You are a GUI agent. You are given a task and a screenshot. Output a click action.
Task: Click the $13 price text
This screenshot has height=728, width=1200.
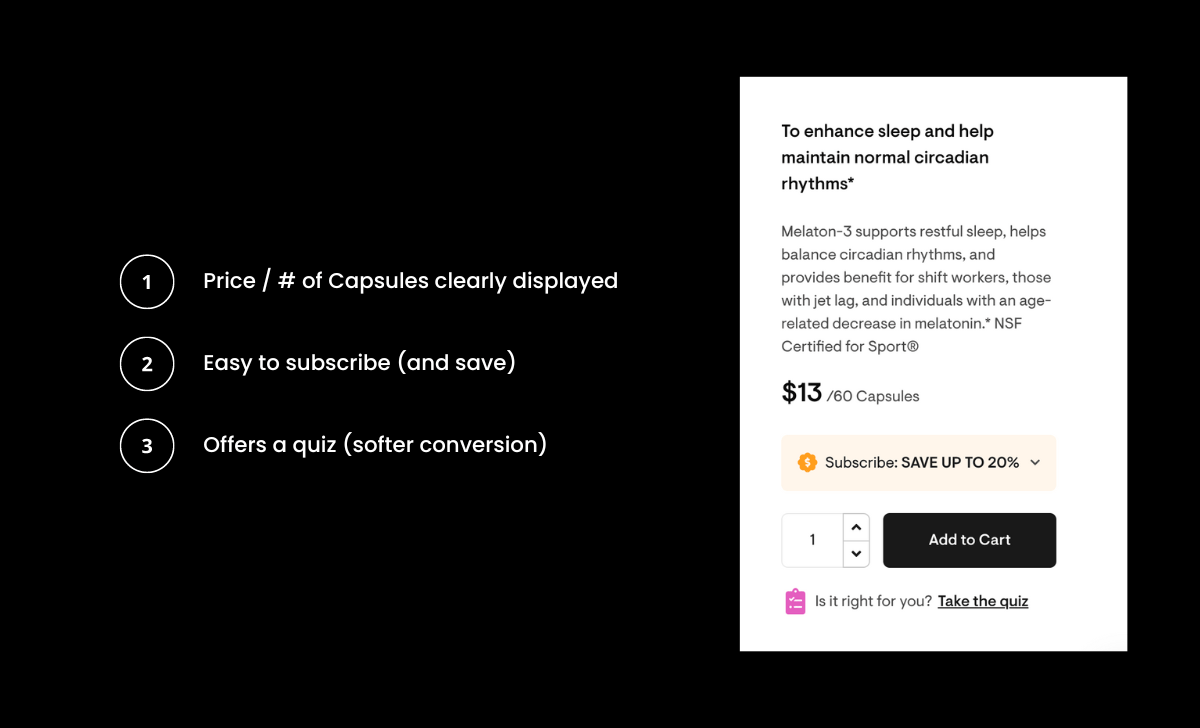802,393
